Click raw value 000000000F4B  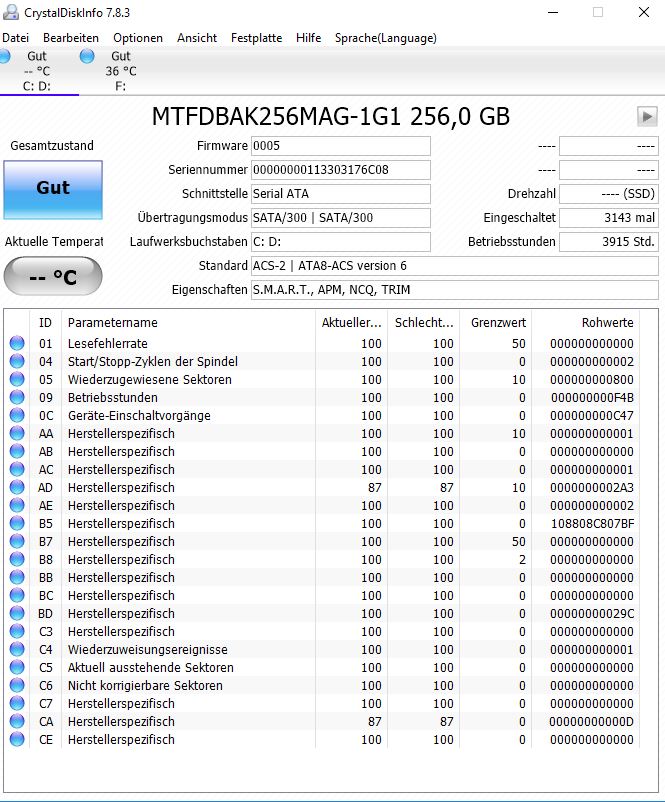592,397
